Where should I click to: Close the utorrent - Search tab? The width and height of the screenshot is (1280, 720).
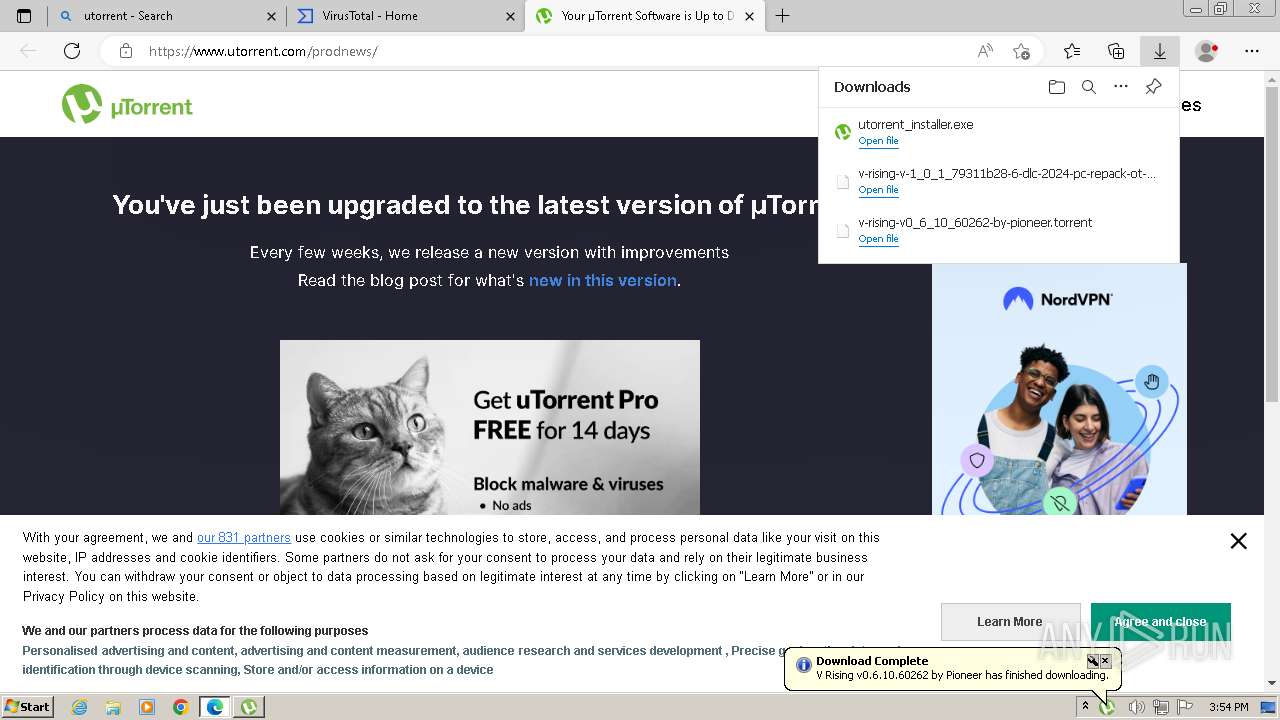coord(272,16)
